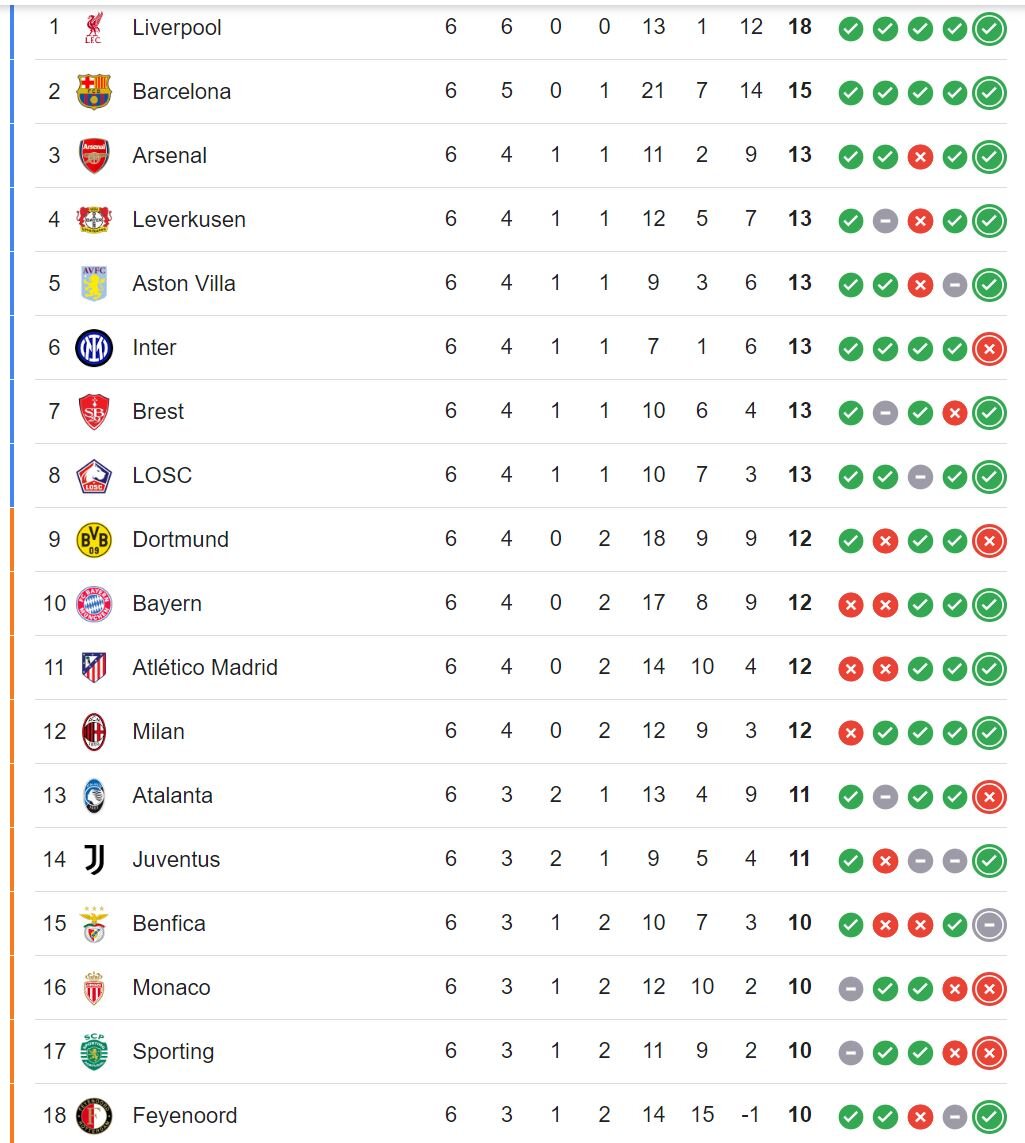Click the Sporting club crest
Viewport: 1025px width, 1143px height.
click(x=94, y=1051)
